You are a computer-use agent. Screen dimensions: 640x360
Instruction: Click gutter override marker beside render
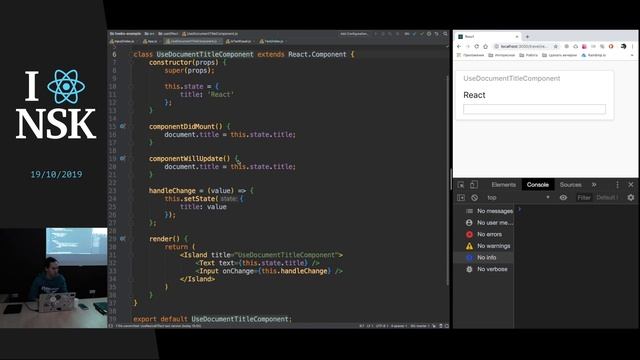(x=122, y=239)
